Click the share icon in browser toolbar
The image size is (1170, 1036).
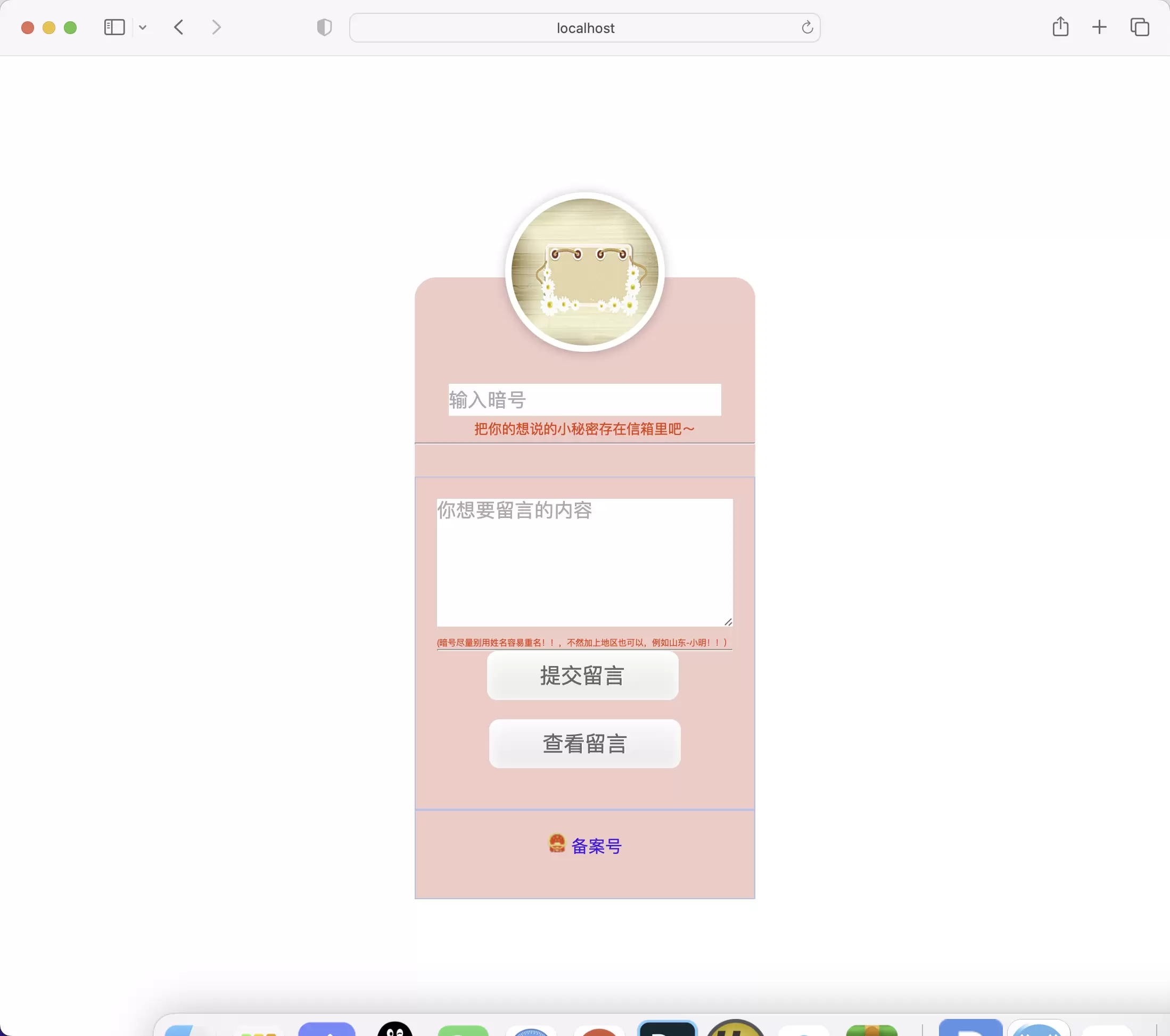pos(1060,27)
